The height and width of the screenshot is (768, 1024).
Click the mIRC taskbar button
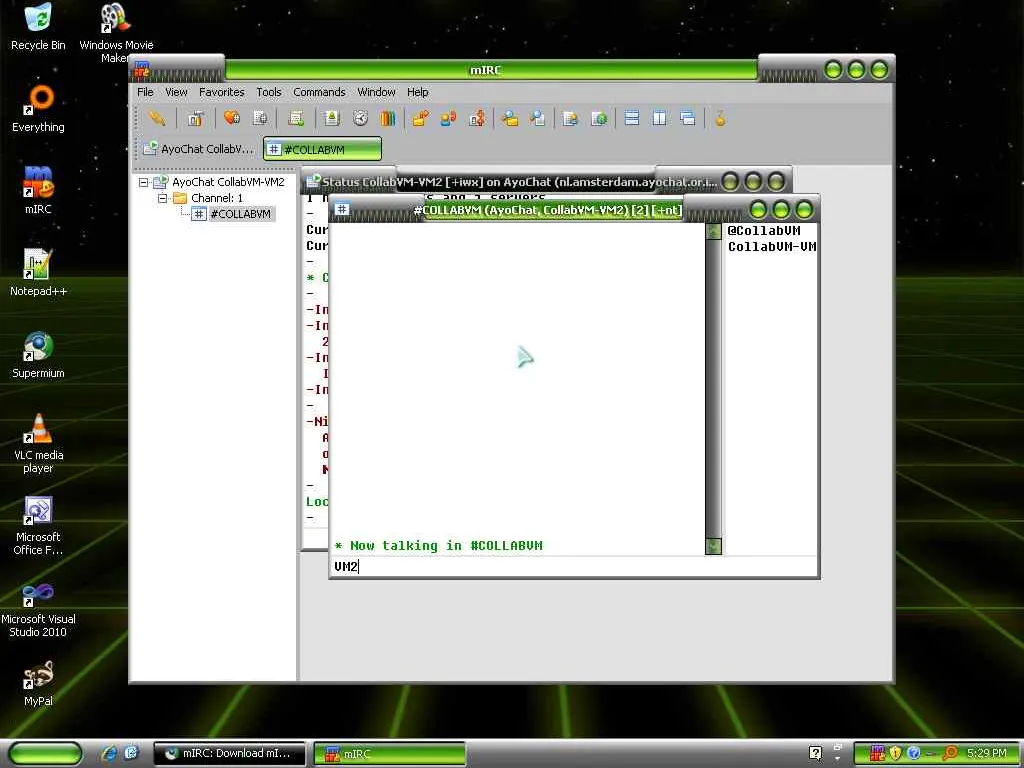tap(389, 753)
